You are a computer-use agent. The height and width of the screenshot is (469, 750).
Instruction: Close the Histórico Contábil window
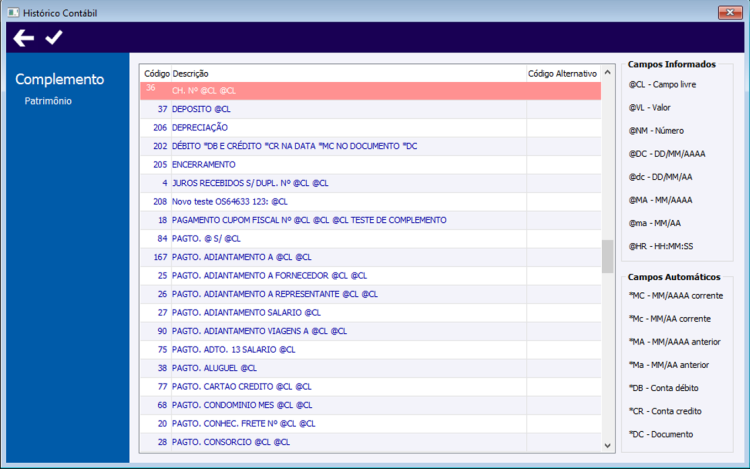[730, 12]
